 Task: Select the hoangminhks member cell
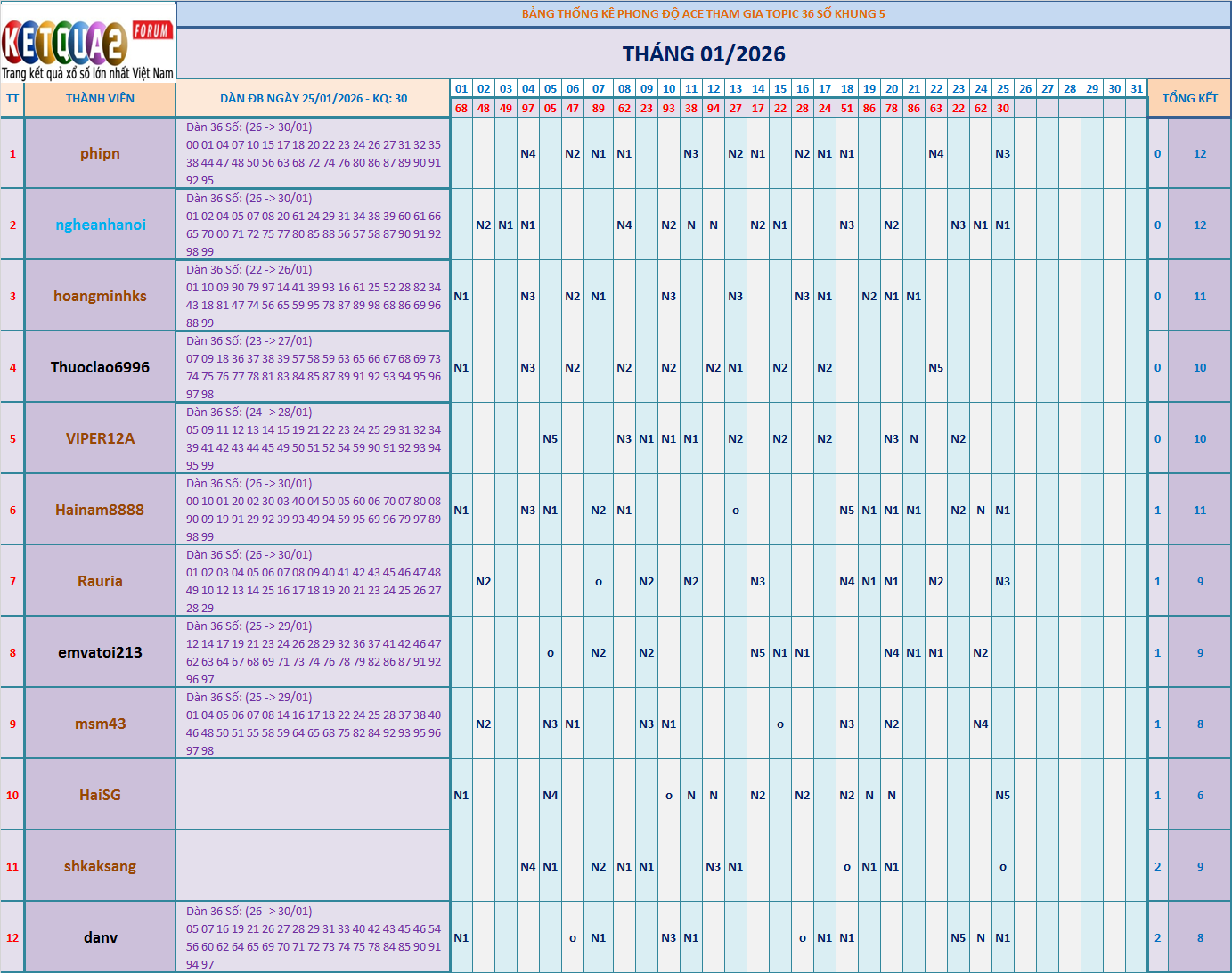100,296
